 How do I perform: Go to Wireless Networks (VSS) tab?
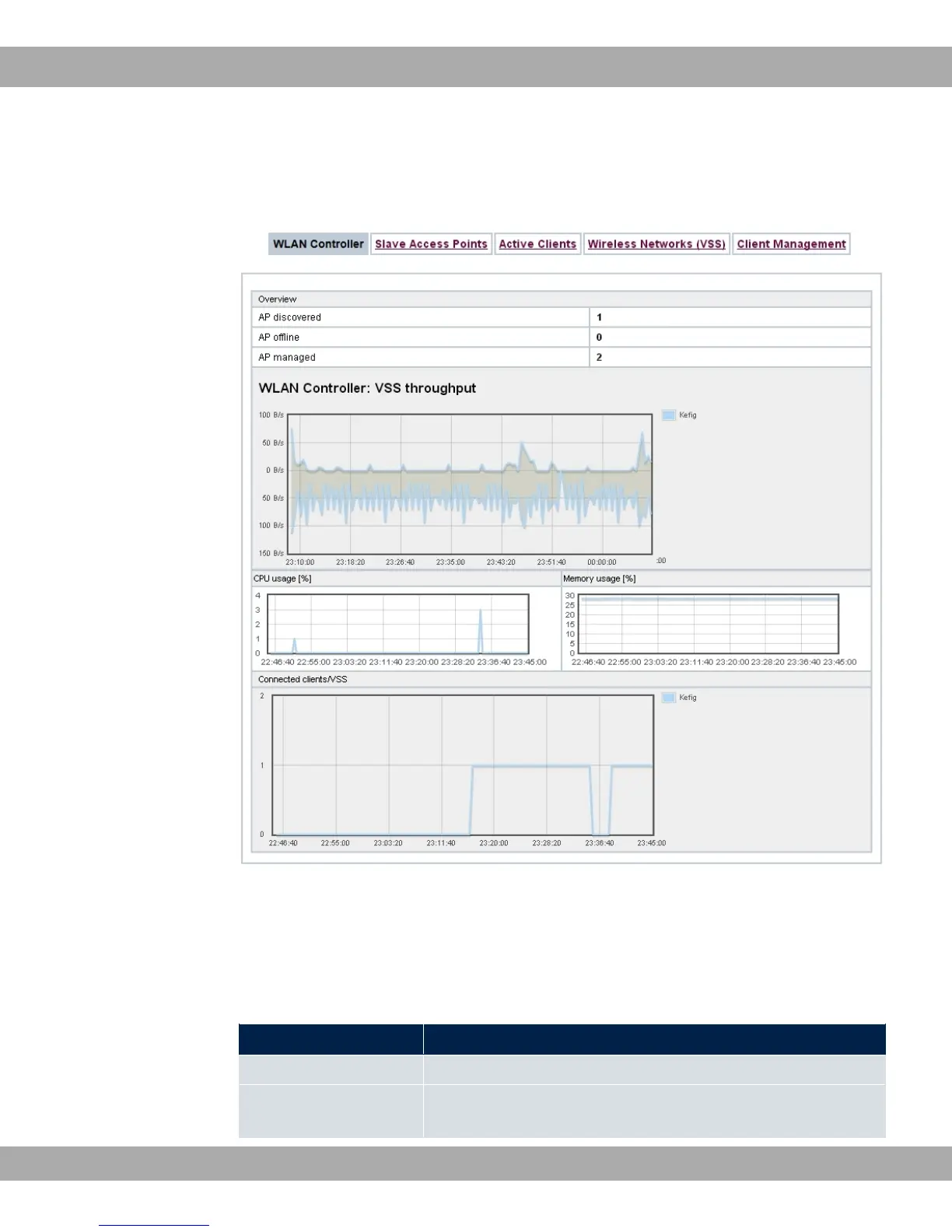[x=656, y=244]
